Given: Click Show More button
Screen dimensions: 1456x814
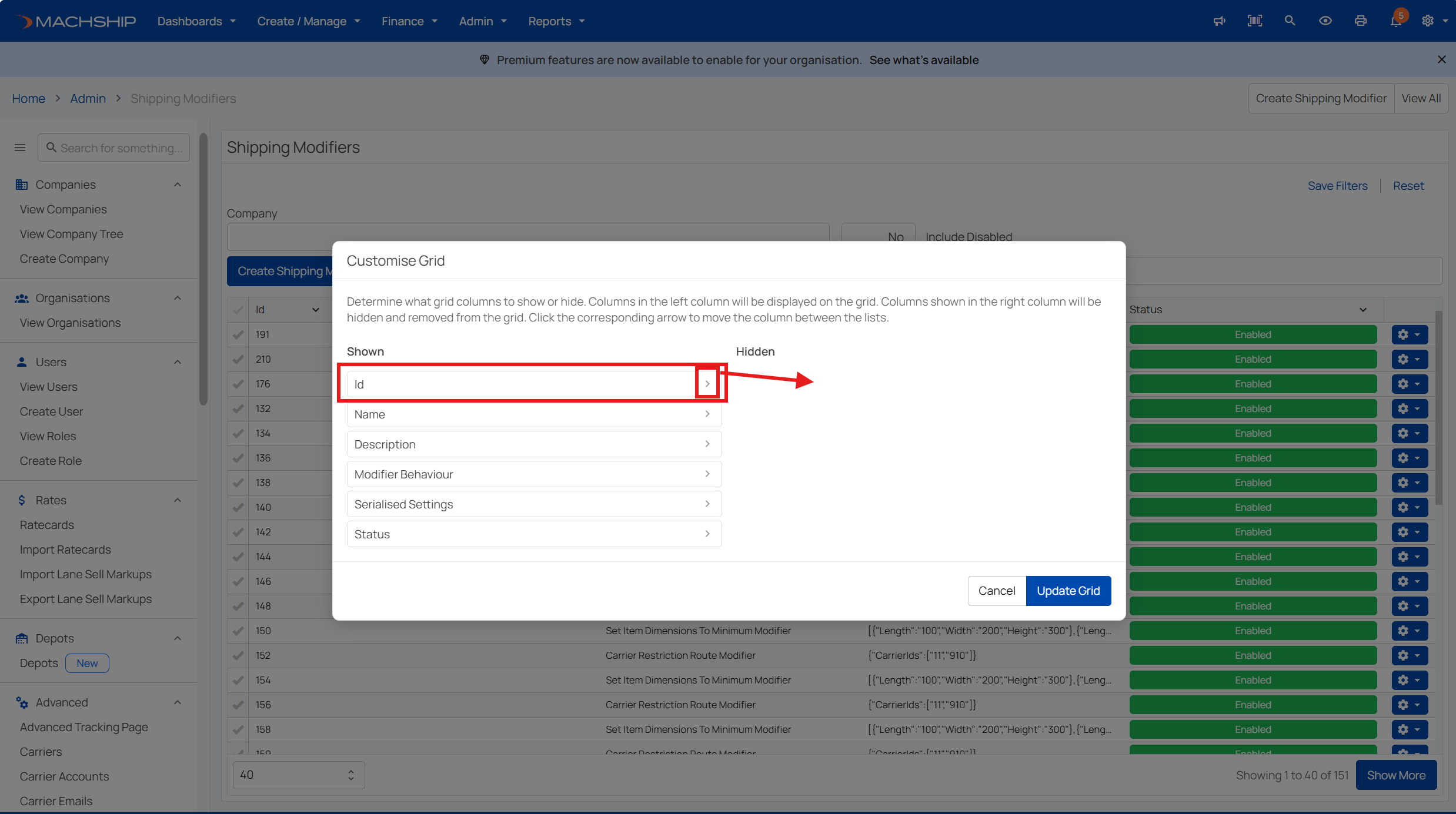Looking at the screenshot, I should click(1396, 775).
